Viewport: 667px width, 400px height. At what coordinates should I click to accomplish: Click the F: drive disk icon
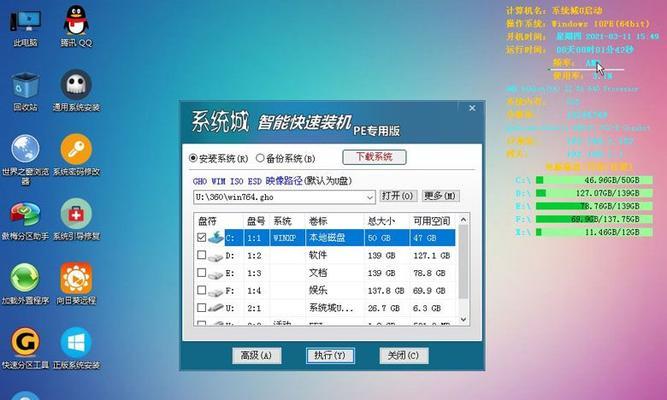216,291
